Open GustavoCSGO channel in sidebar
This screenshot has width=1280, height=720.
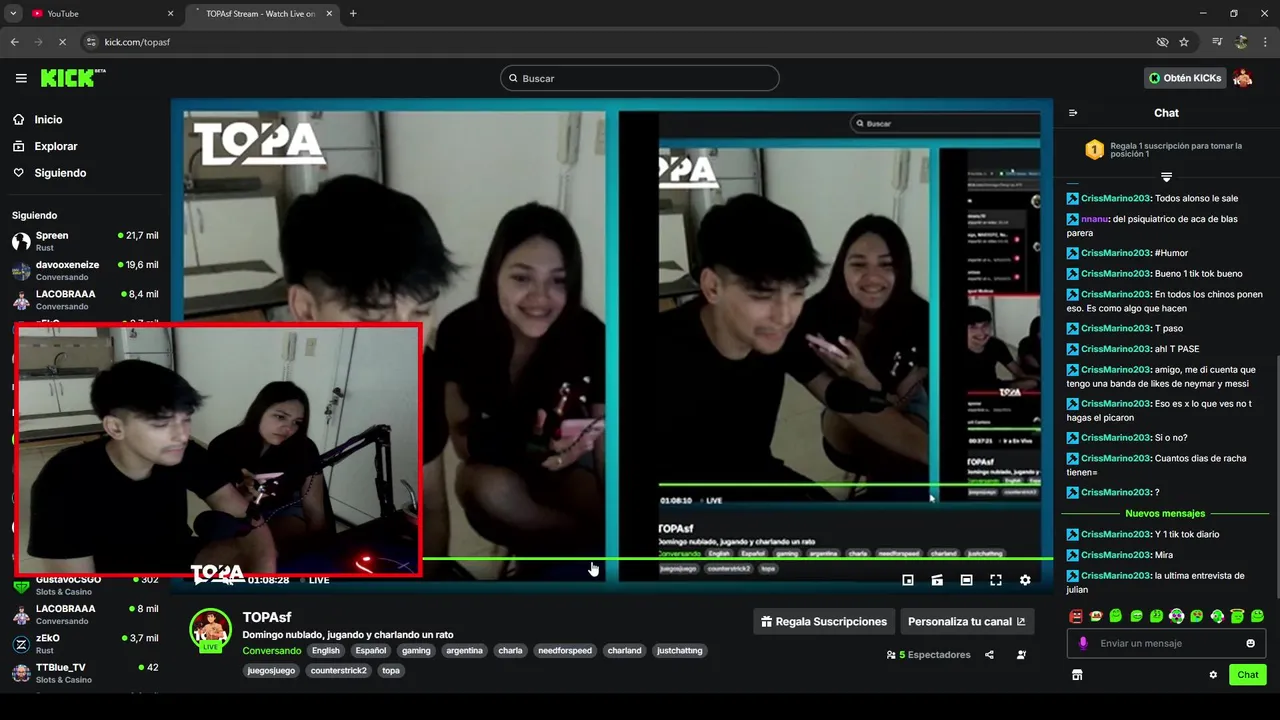click(x=85, y=584)
